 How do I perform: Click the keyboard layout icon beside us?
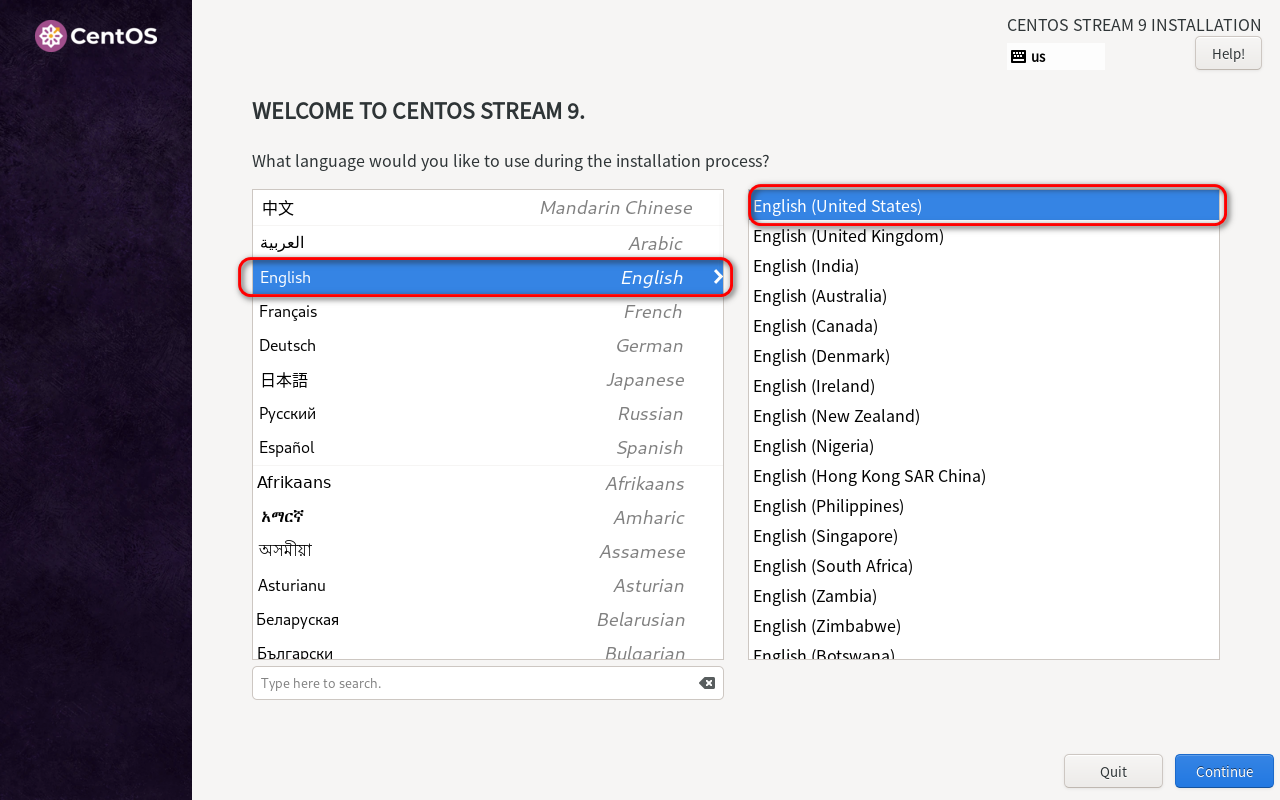click(x=1018, y=57)
